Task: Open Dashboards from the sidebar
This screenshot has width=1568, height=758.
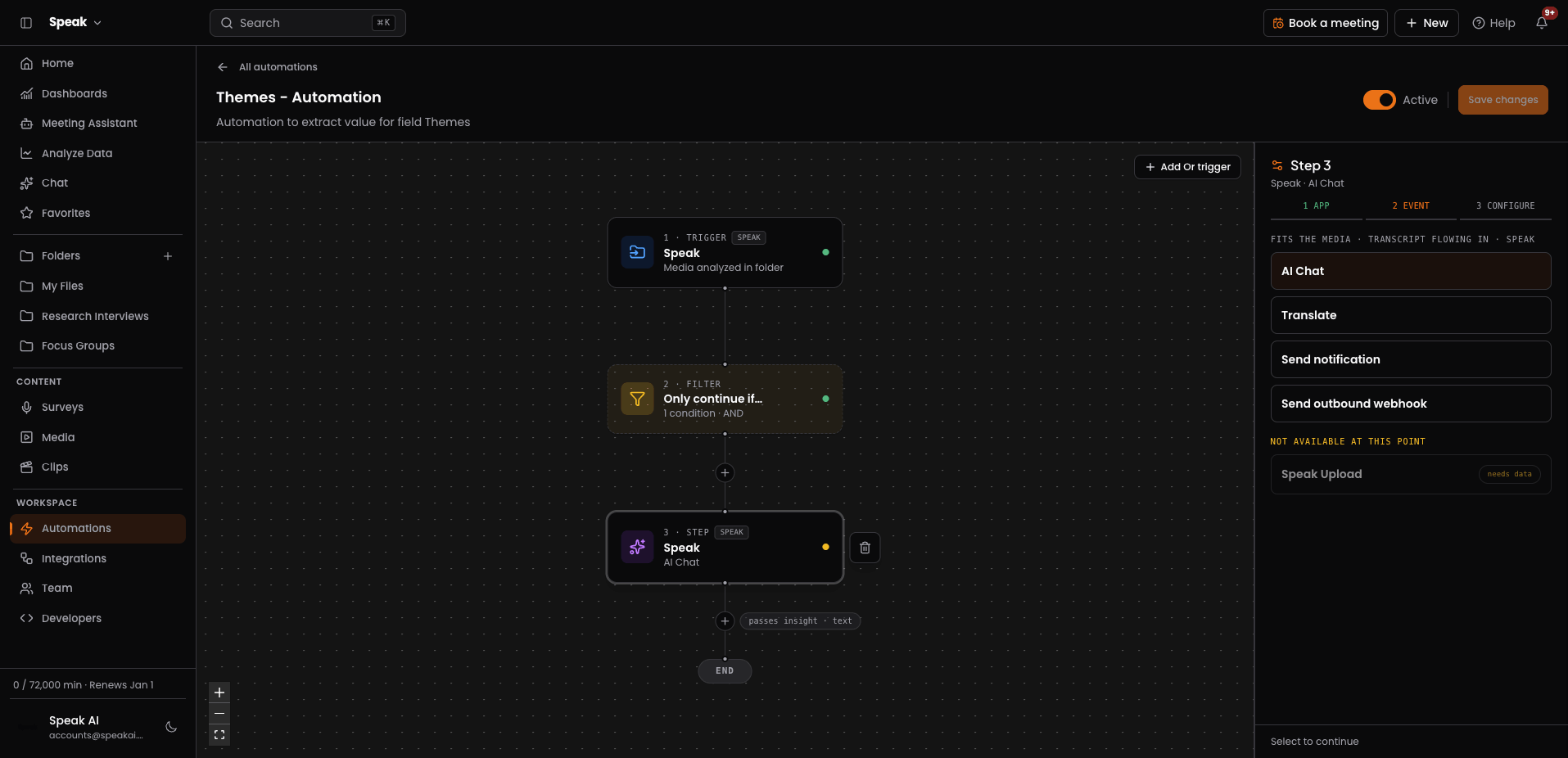Action: pyautogui.click(x=98, y=93)
